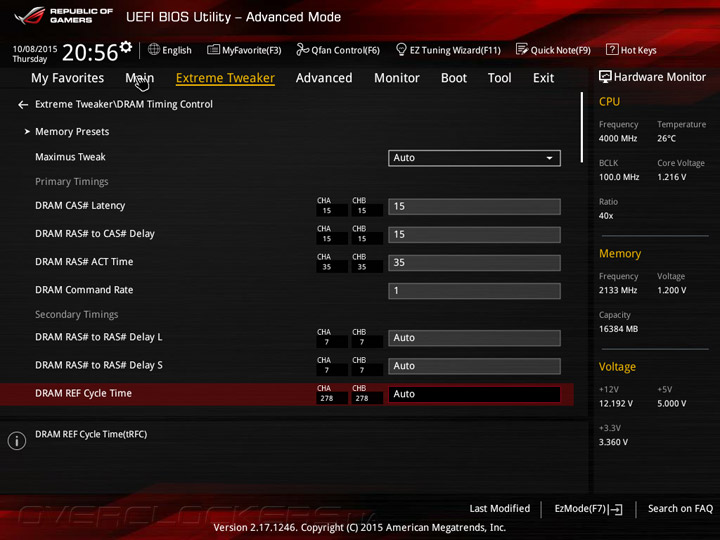Click the memory capacity 16384 MB value
Image resolution: width=720 pixels, height=540 pixels.
tap(619, 329)
